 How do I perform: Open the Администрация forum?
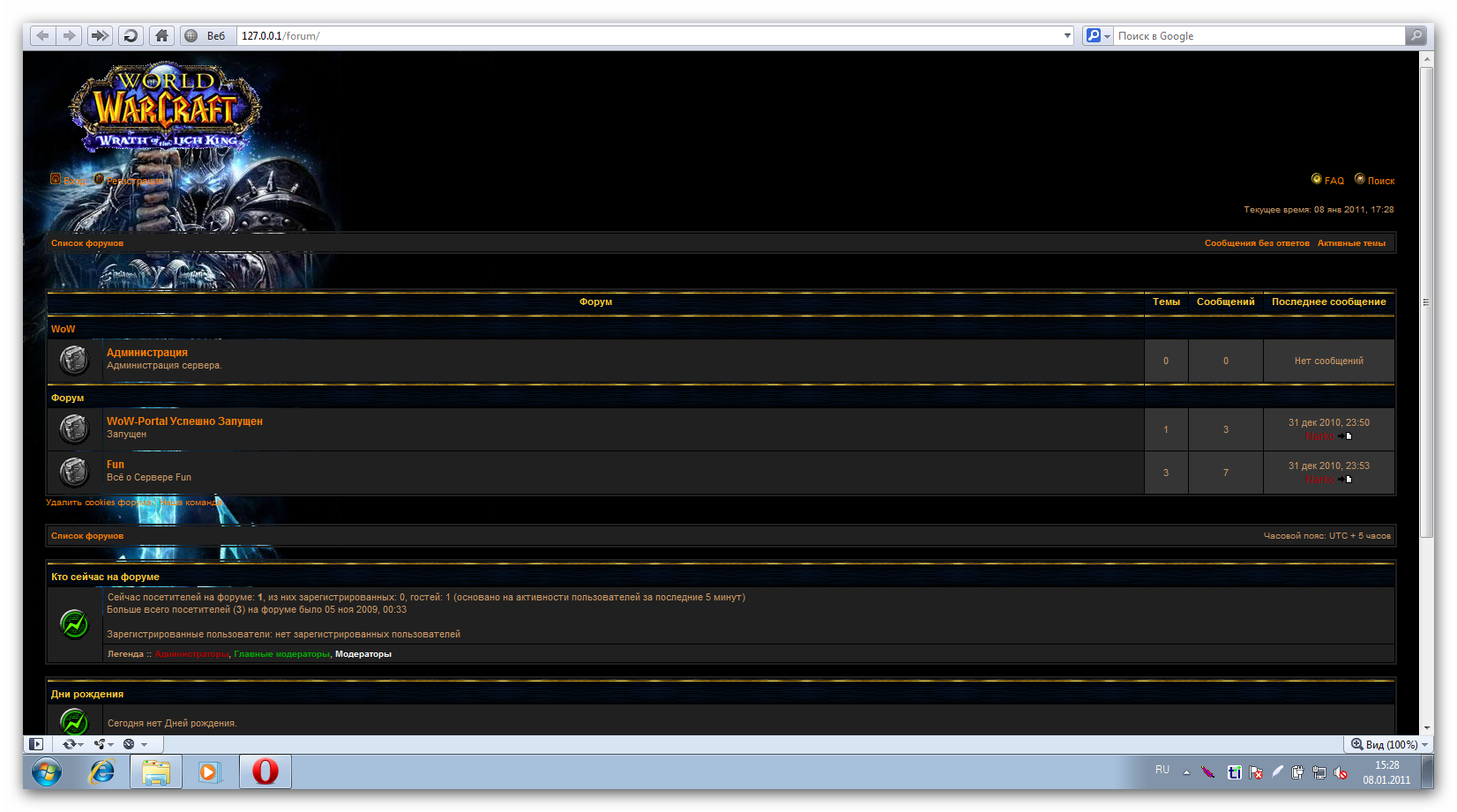pyautogui.click(x=147, y=353)
